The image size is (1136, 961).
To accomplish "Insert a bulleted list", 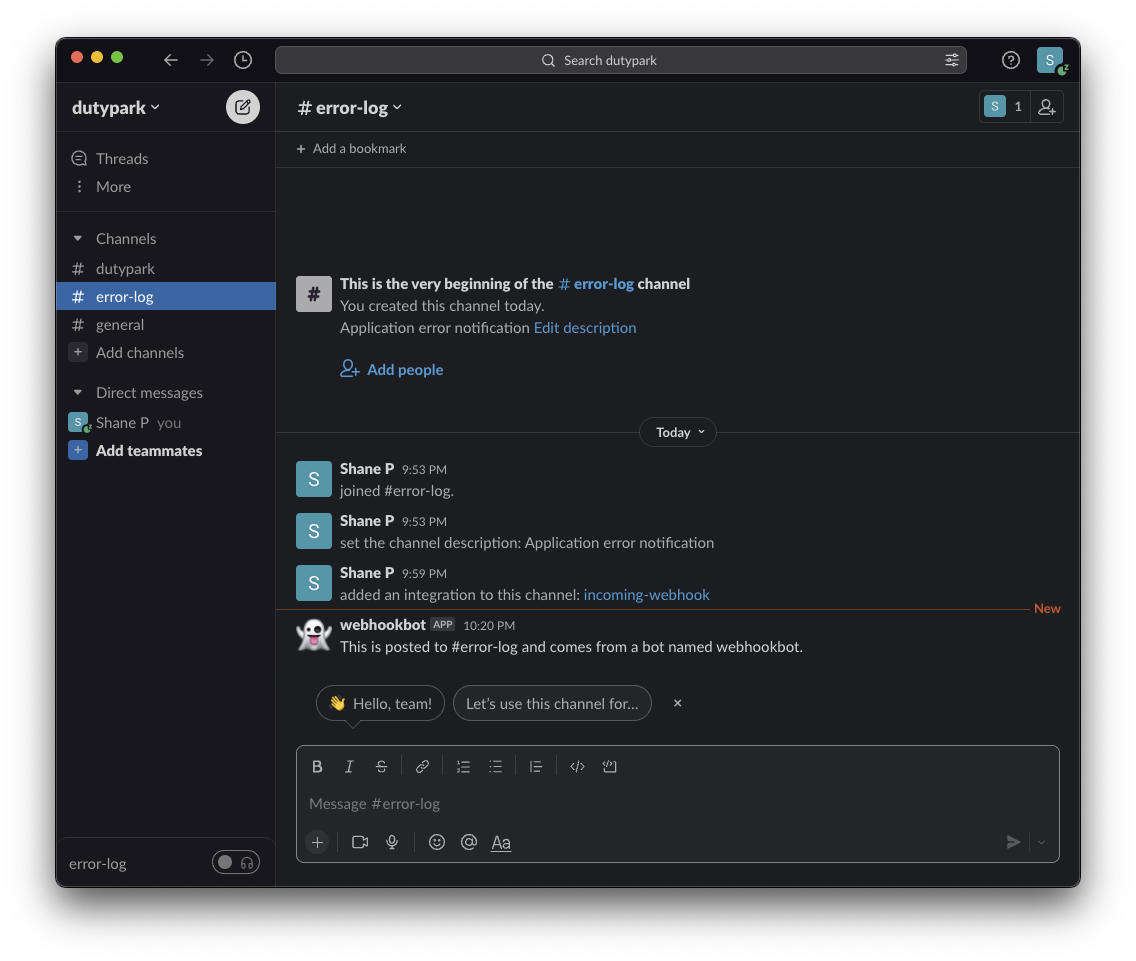I will (496, 766).
